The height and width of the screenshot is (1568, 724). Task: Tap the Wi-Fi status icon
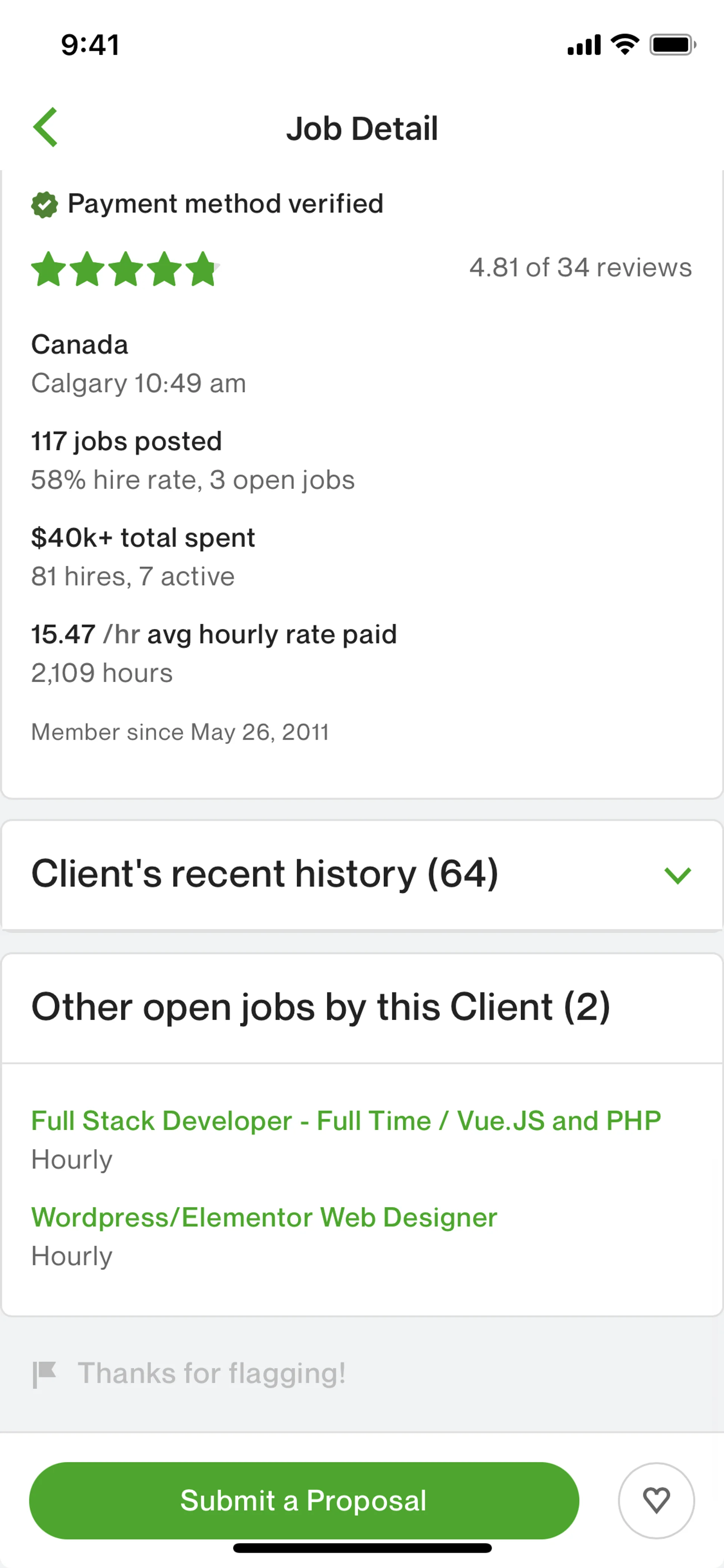click(625, 45)
